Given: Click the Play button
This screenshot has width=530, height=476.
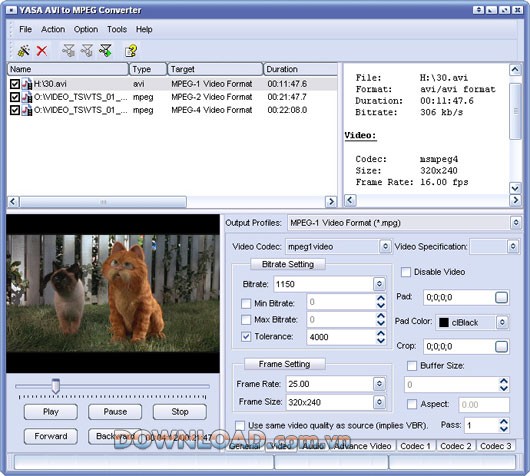Looking at the screenshot, I should click(x=51, y=412).
